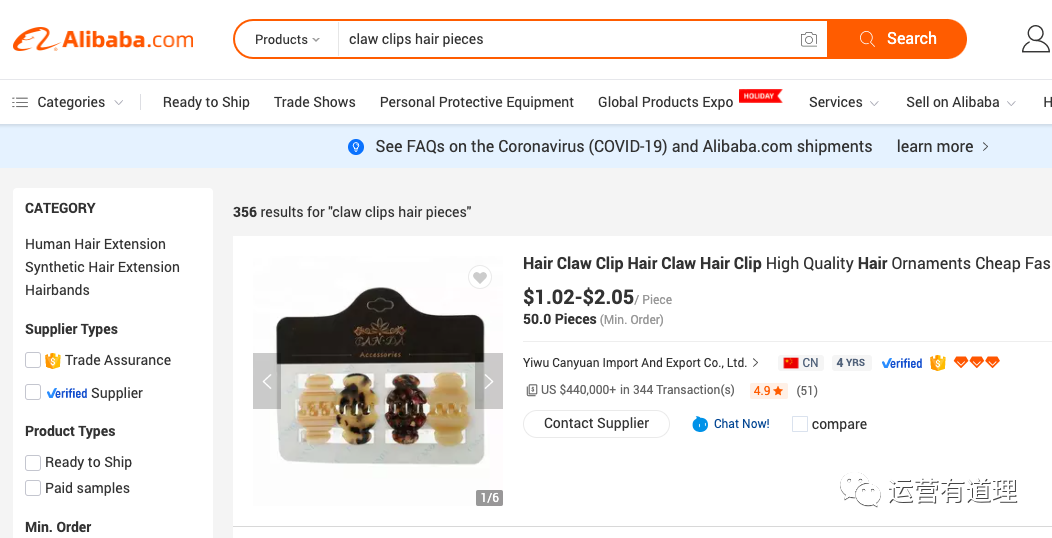Go to Personal Protective Equipment page
Screen dimensions: 1052x538
point(477,102)
